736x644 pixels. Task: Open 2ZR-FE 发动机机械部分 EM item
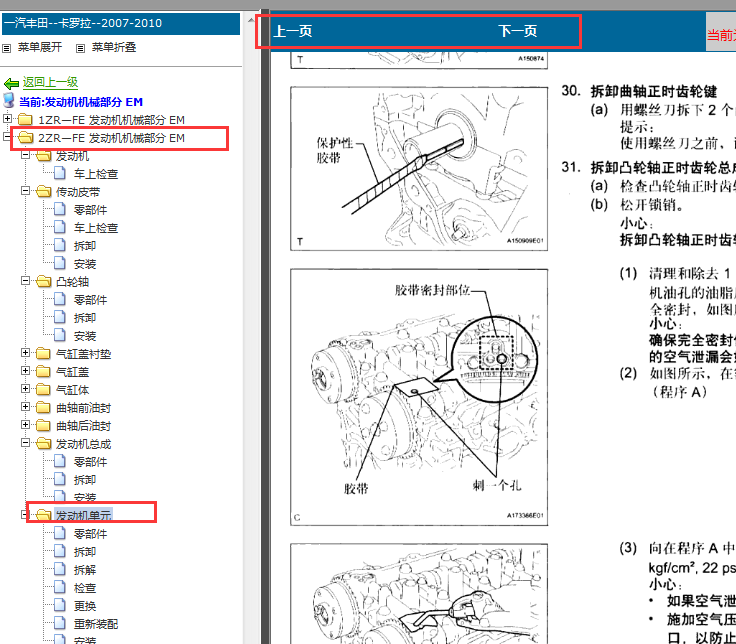coord(112,138)
